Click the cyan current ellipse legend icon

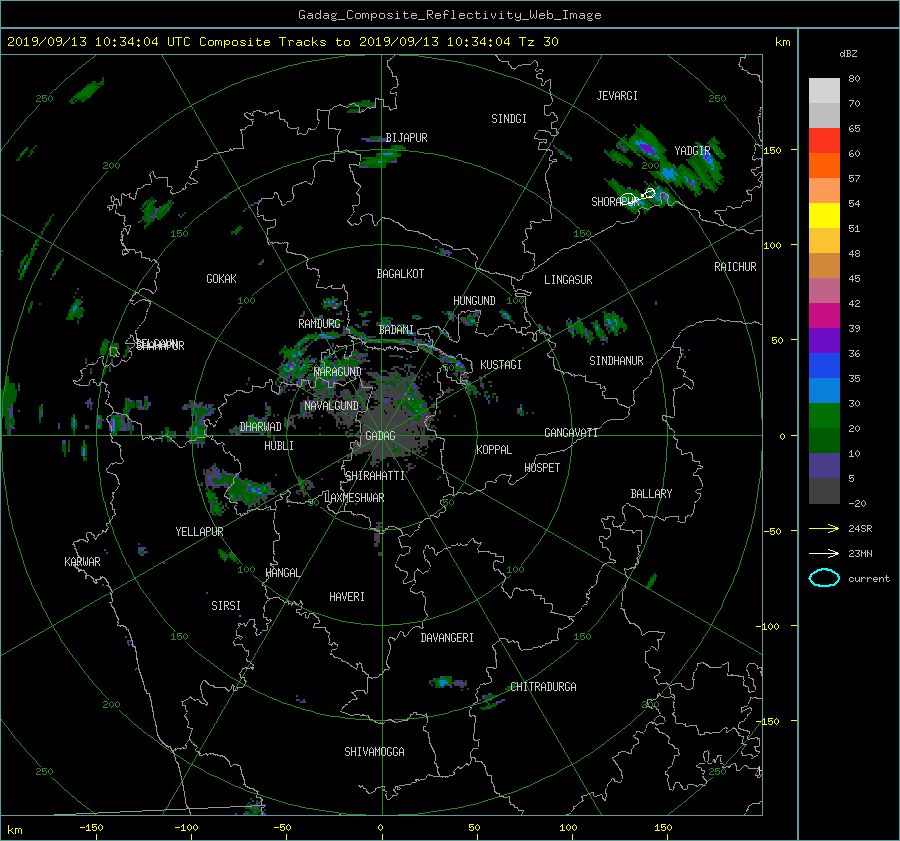824,578
